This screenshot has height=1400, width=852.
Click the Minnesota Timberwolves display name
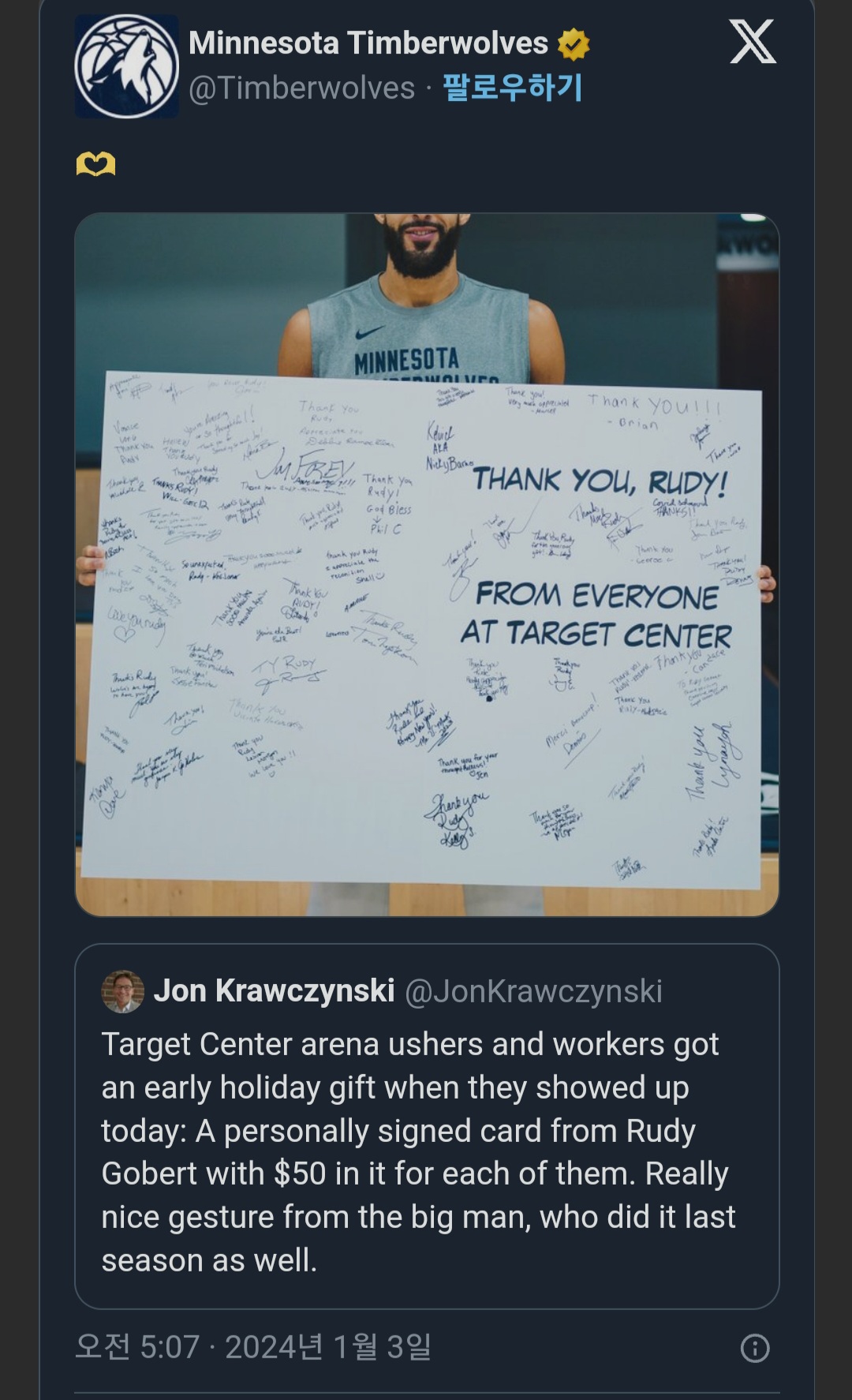pyautogui.click(x=368, y=43)
